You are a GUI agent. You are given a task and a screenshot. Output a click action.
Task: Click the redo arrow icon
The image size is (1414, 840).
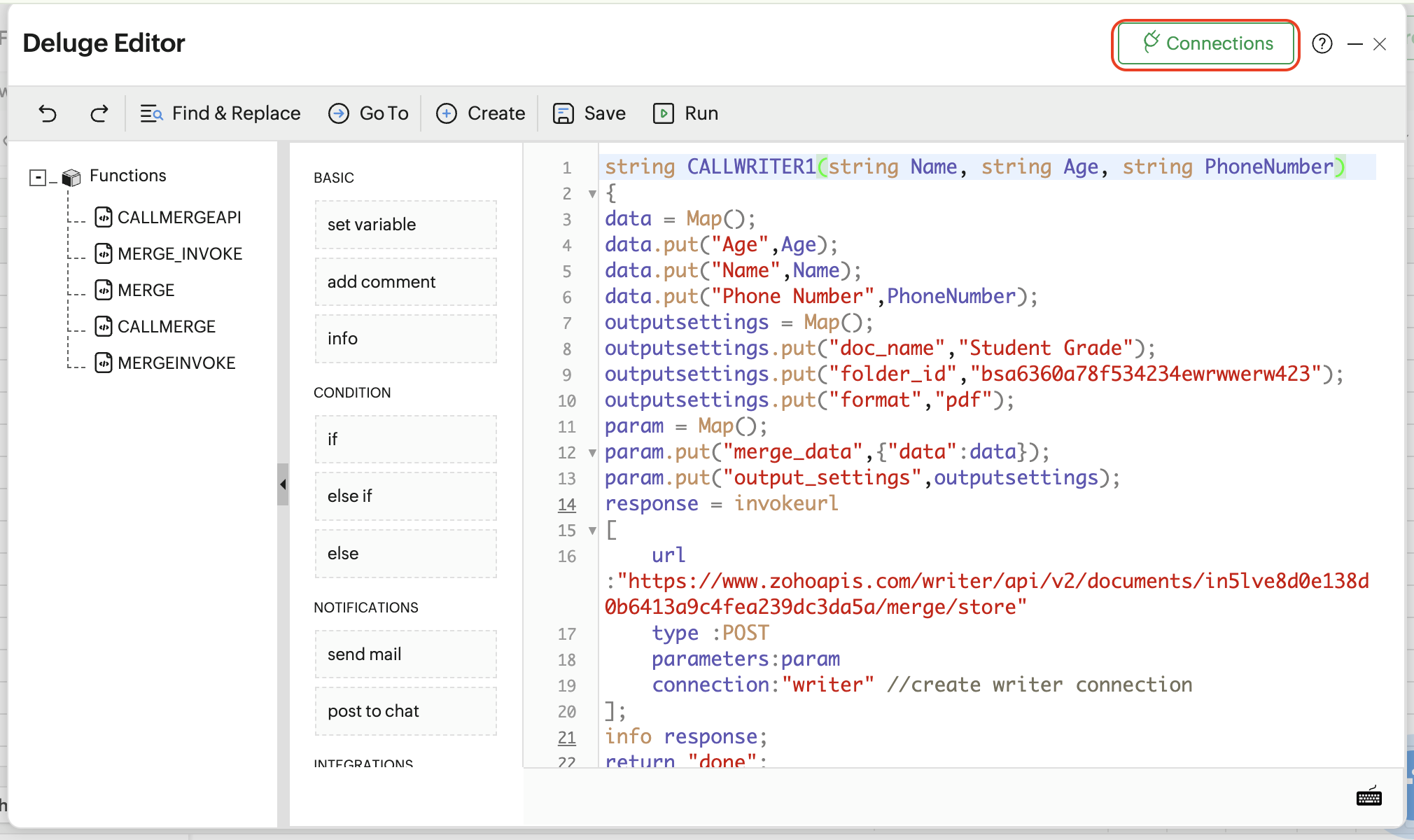99,113
